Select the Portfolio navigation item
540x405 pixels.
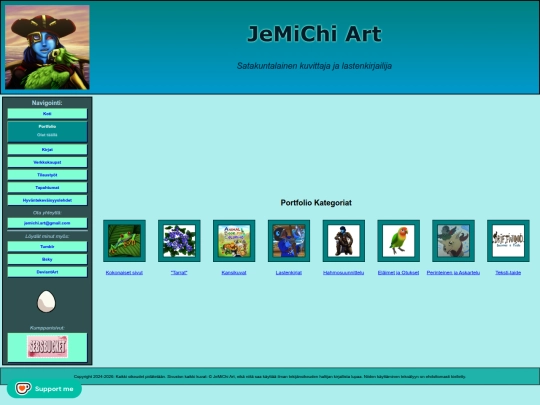pos(47,132)
